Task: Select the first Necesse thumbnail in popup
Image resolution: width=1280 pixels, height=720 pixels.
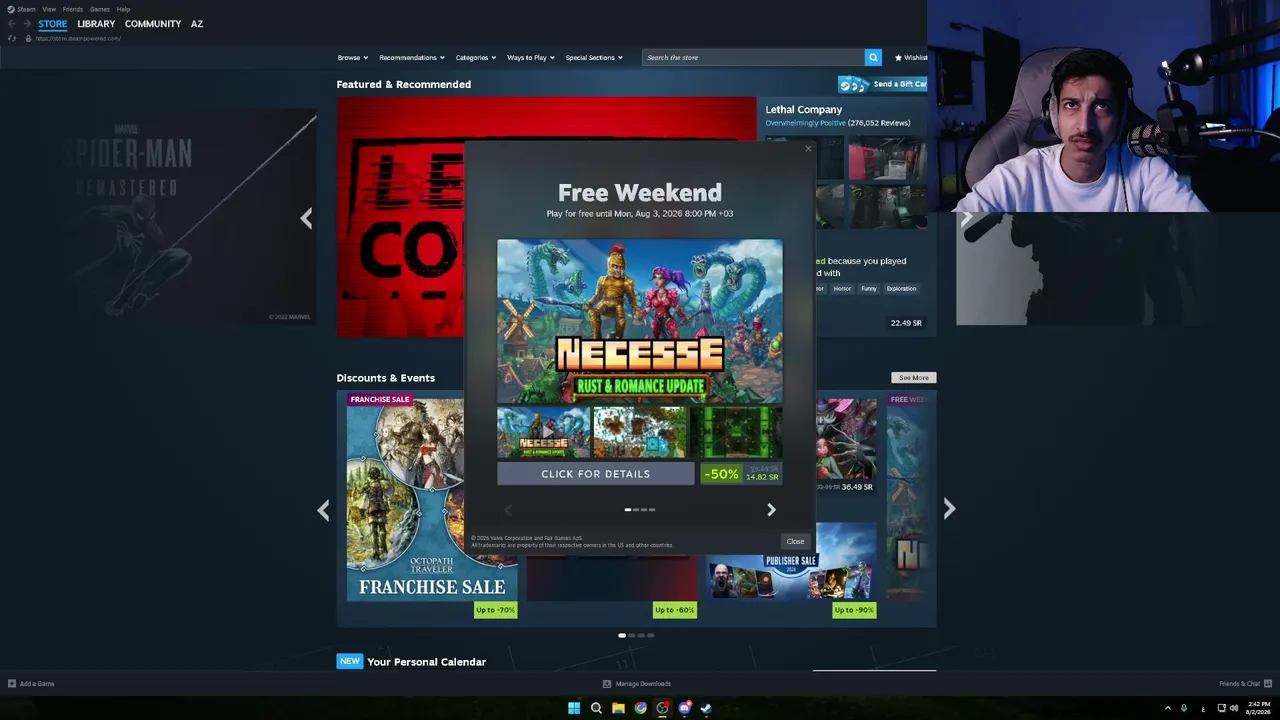Action: point(543,431)
